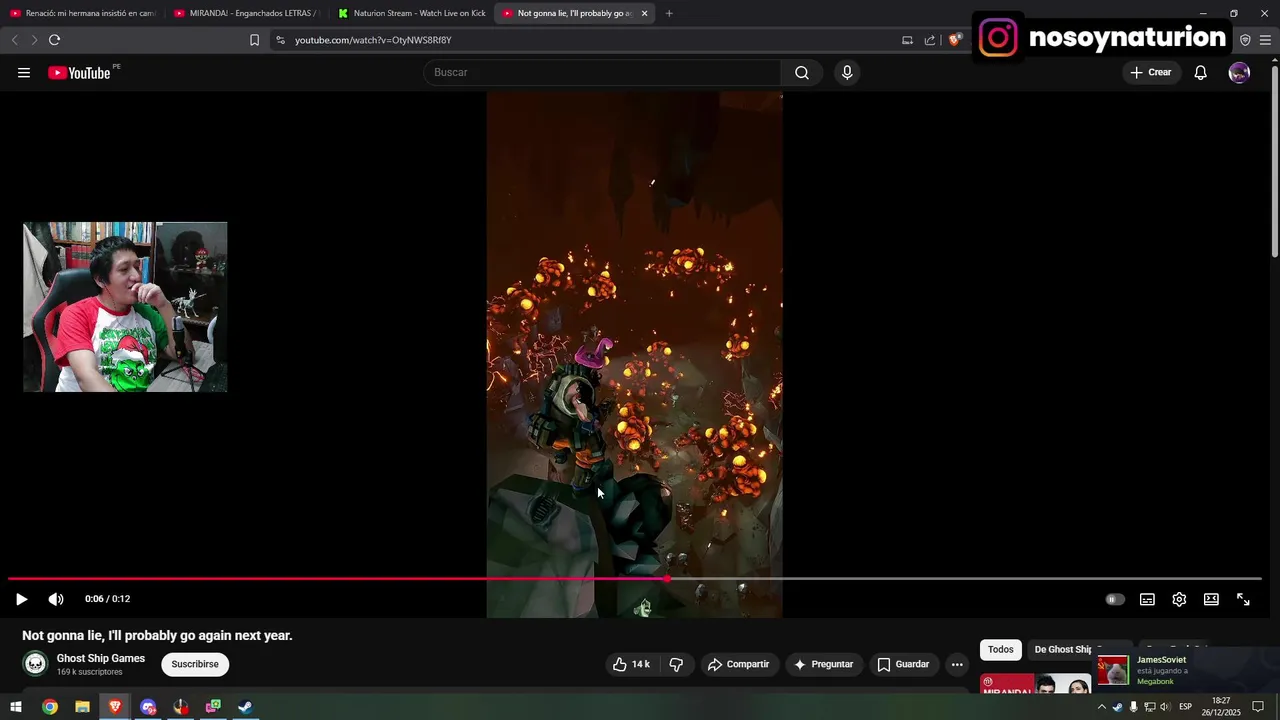This screenshot has width=1280, height=720.
Task: Open a new browser tab
Action: (x=669, y=13)
